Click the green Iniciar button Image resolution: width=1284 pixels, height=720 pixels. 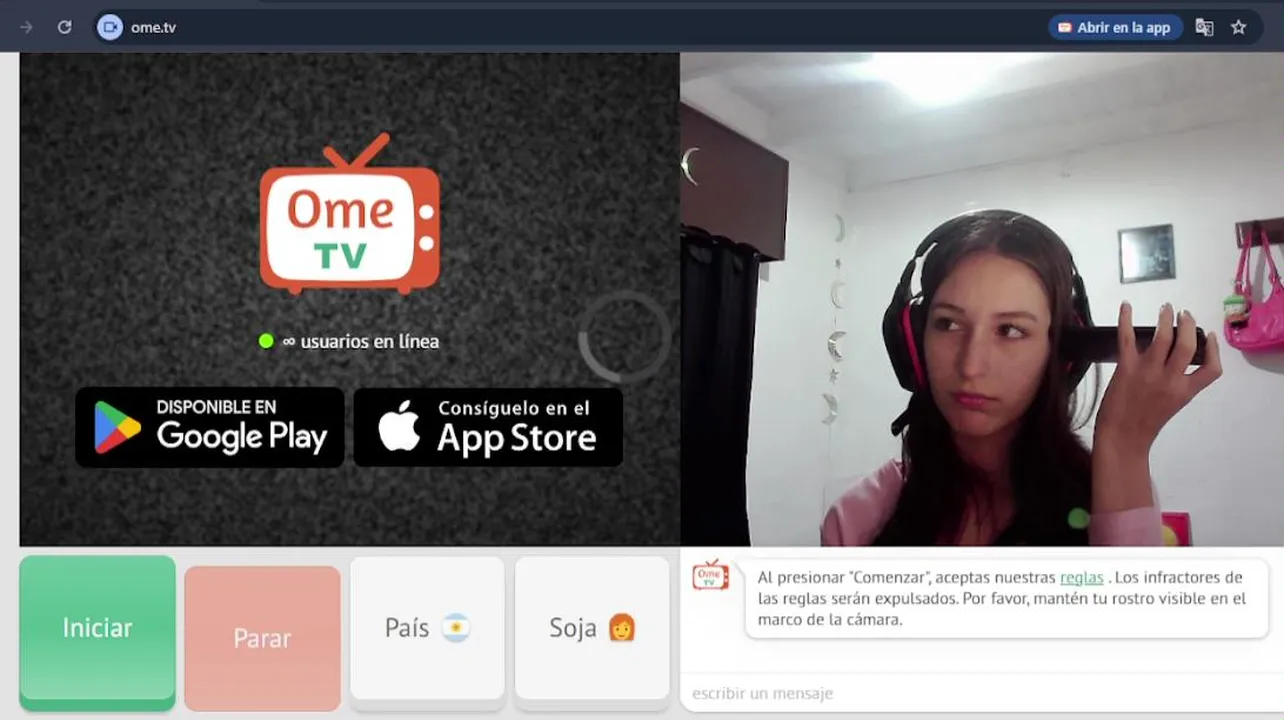pos(97,632)
